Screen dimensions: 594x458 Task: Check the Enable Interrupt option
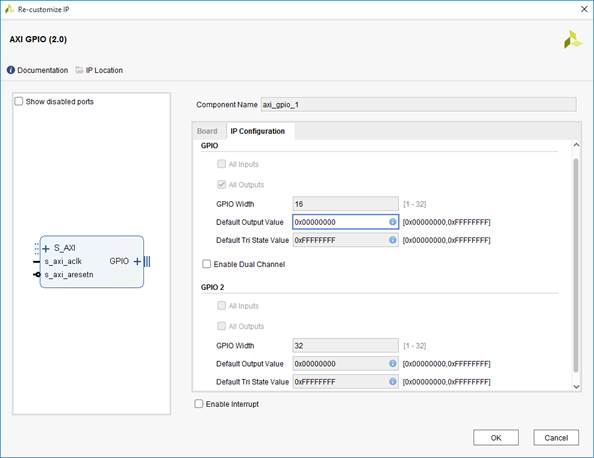[199, 404]
